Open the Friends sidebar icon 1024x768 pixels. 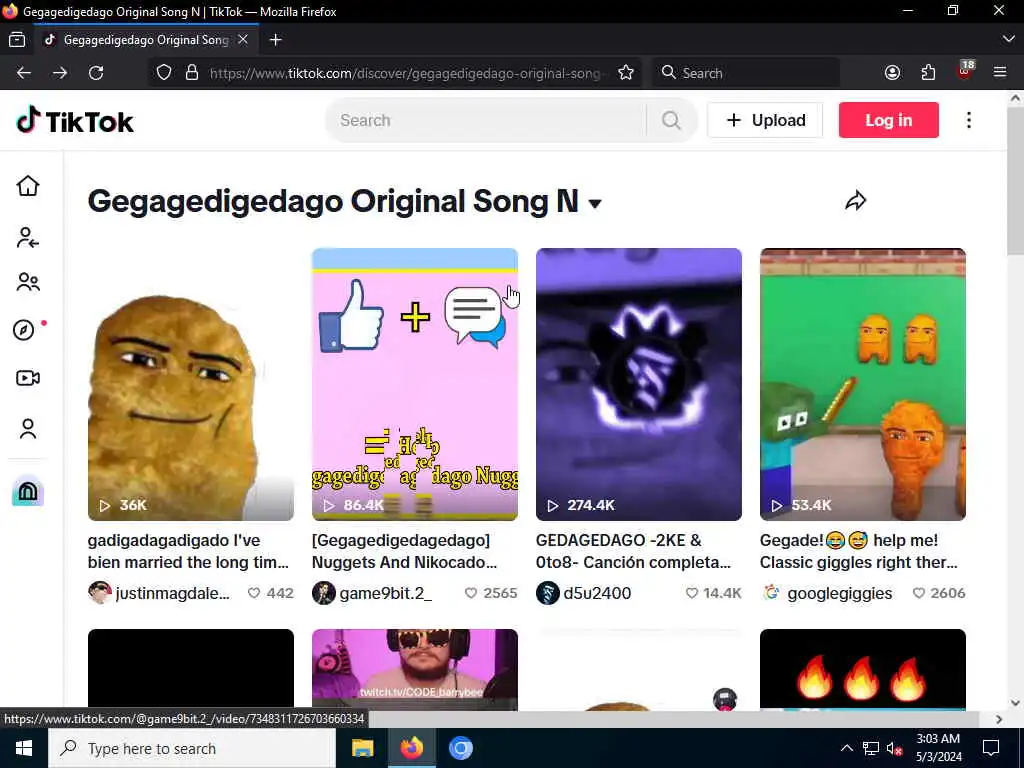coord(27,281)
